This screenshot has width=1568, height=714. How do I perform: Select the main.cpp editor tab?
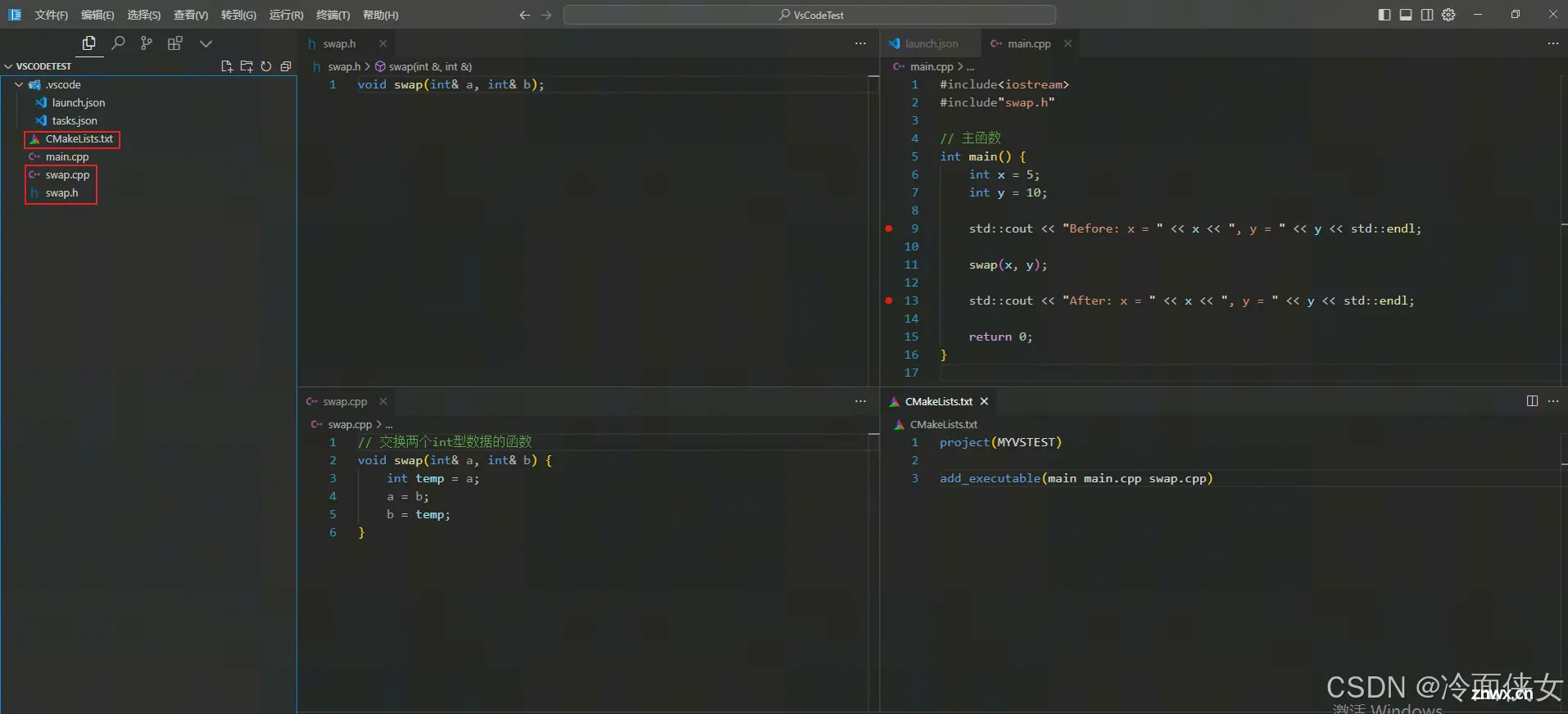[x=1029, y=43]
